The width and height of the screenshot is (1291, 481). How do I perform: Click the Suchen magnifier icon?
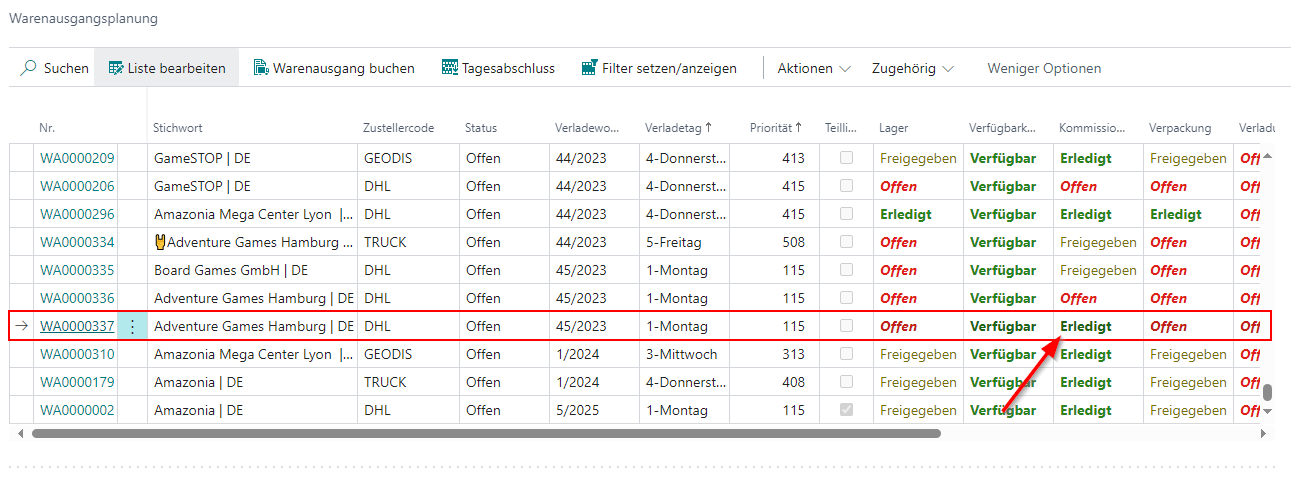click(28, 68)
